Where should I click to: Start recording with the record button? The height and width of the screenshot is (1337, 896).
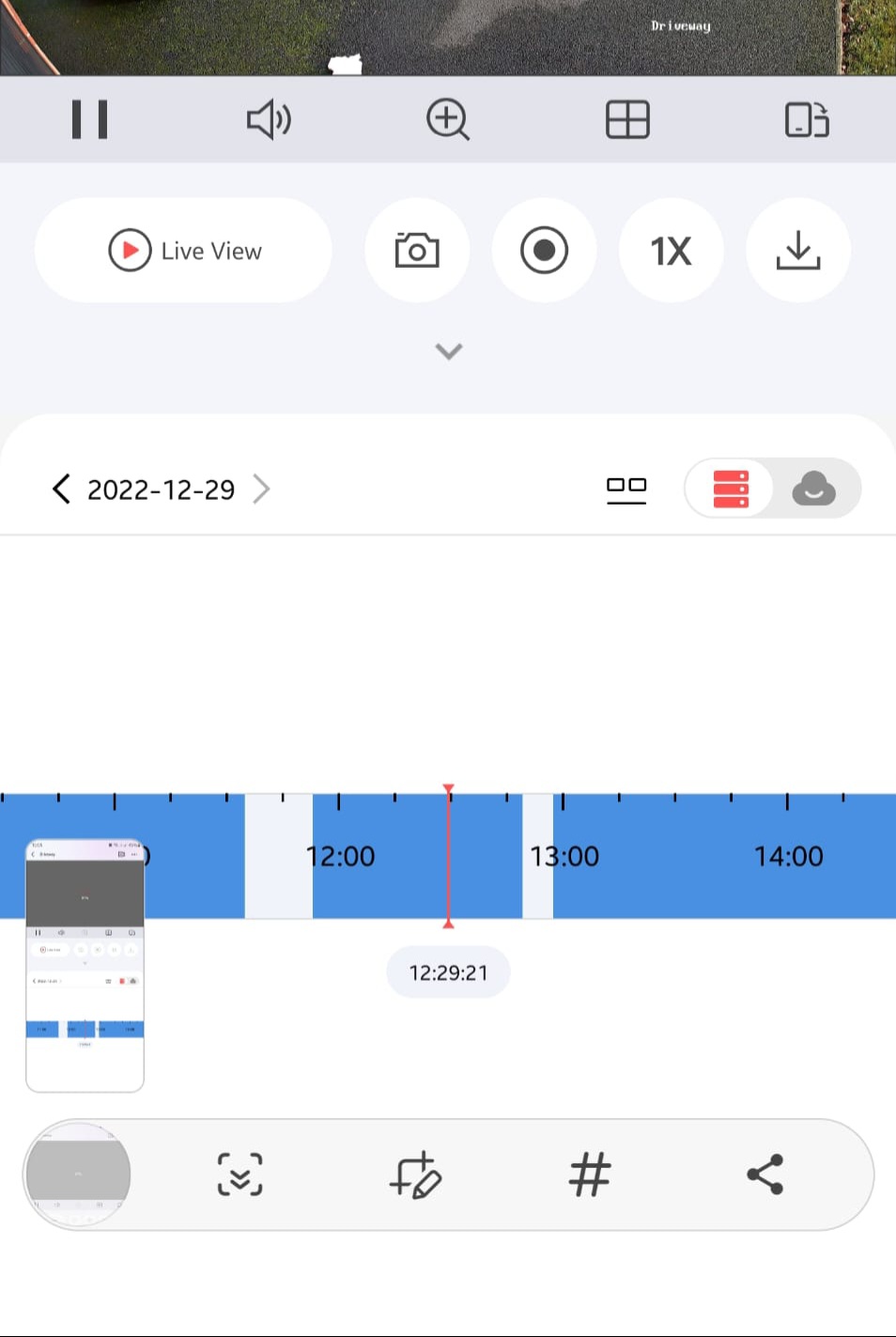pos(544,251)
